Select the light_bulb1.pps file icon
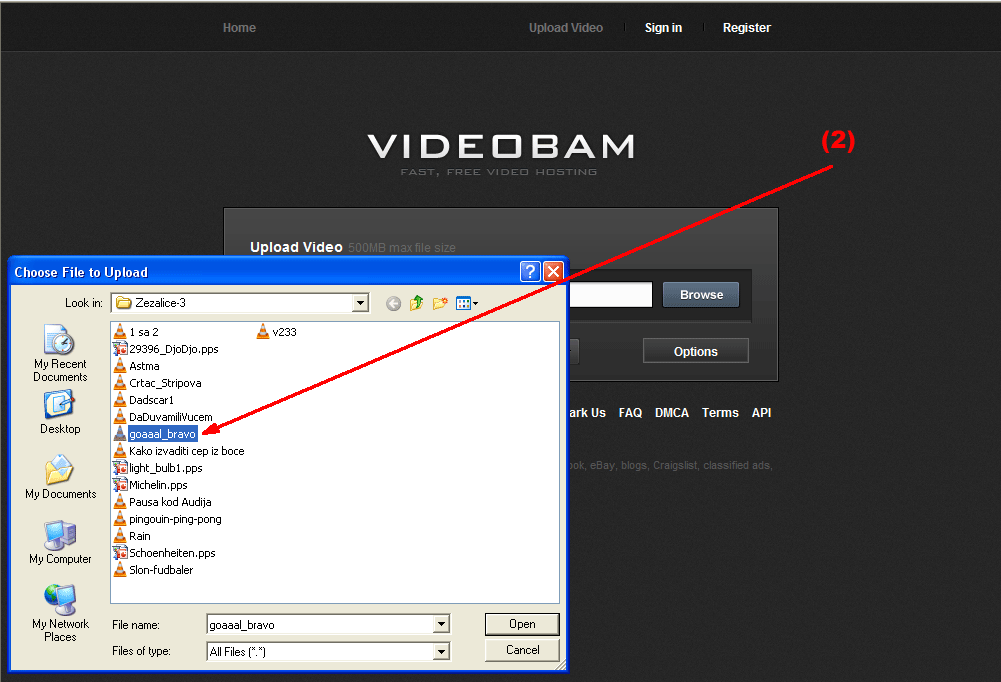This screenshot has width=1001, height=682. point(120,468)
